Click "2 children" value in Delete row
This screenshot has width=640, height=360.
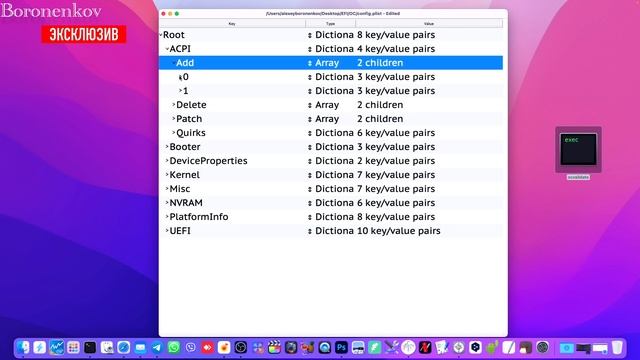(380, 105)
